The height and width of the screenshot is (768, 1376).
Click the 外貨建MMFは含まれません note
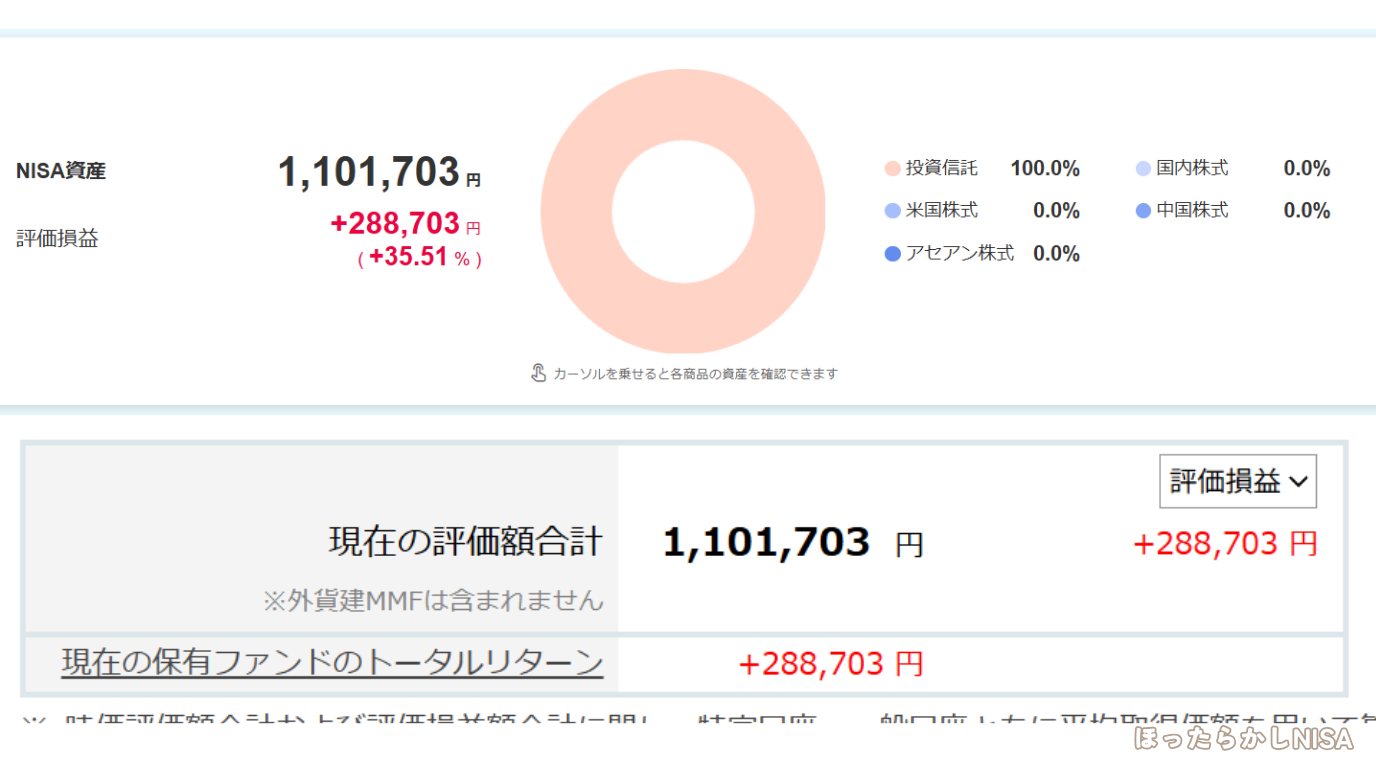tap(433, 600)
